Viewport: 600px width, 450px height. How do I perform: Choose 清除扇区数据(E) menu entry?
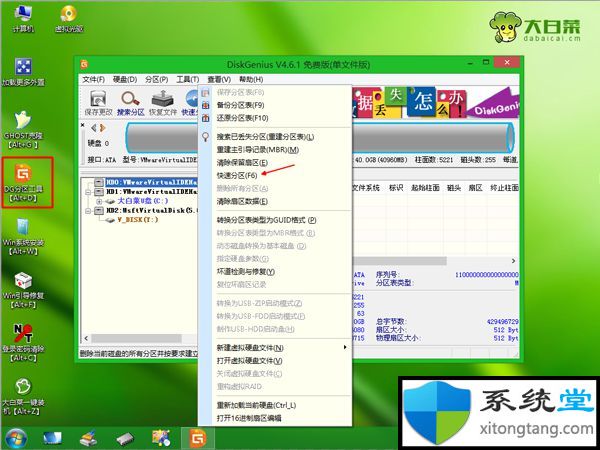click(x=275, y=201)
